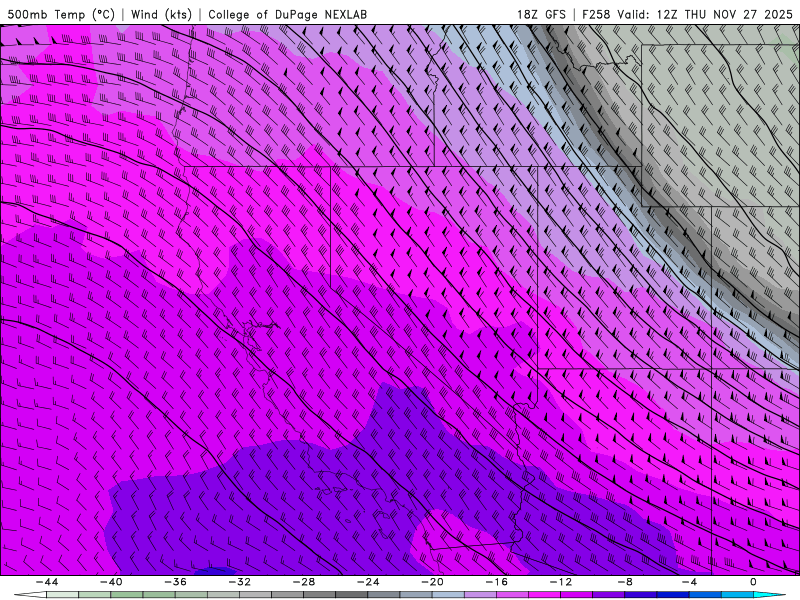Click the "F258" forecast hour text
The image size is (800, 600).
click(596, 14)
